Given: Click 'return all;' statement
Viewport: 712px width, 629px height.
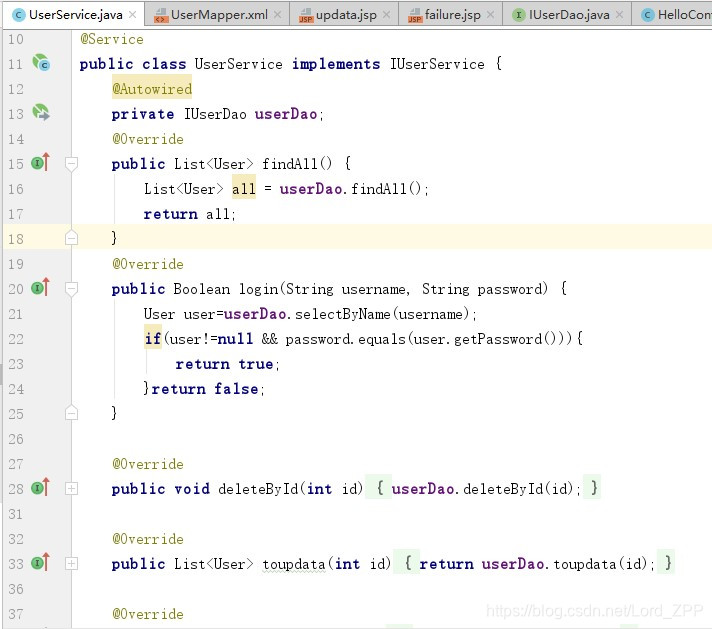Looking at the screenshot, I should [x=189, y=214].
